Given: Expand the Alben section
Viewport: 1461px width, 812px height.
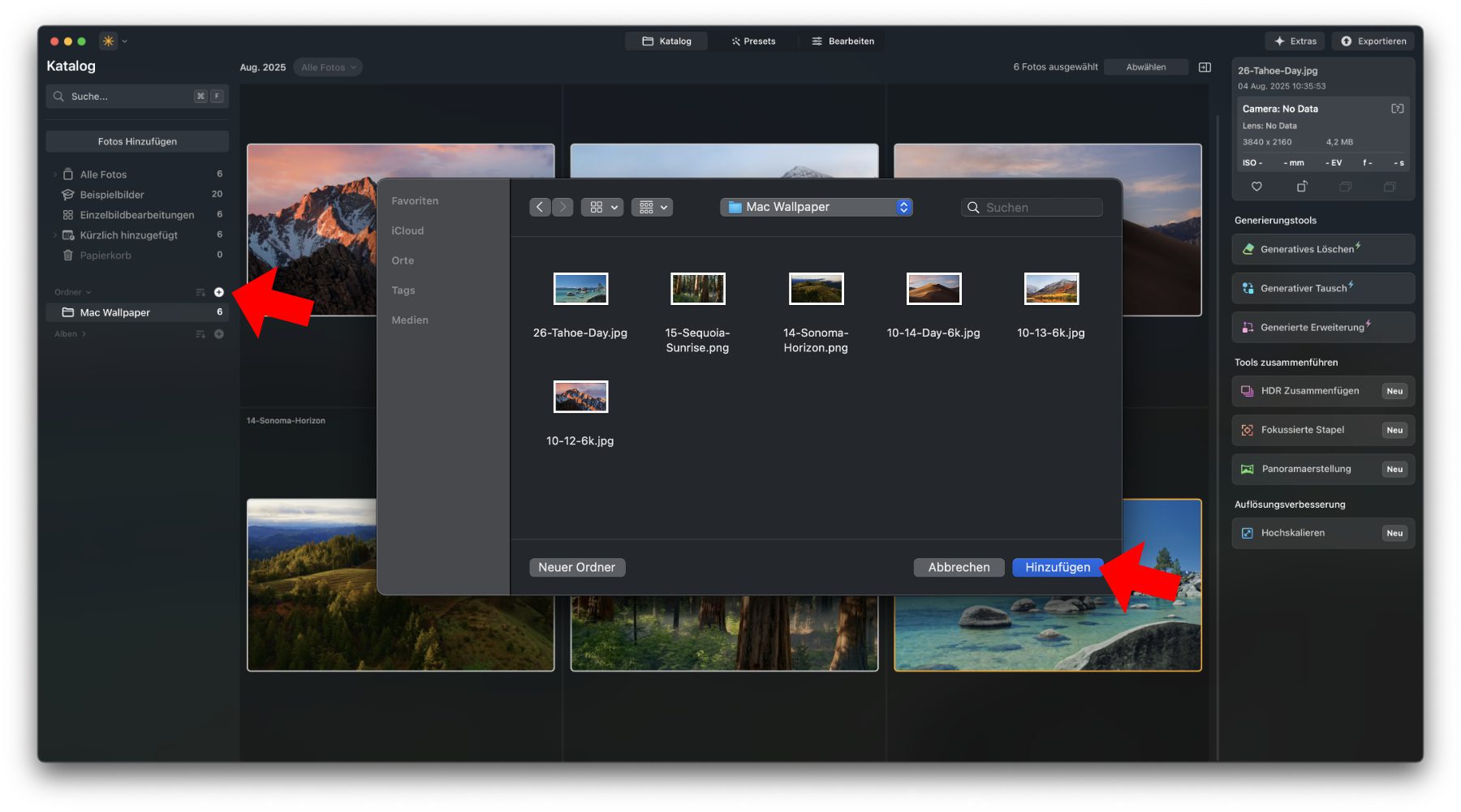Looking at the screenshot, I should tap(71, 334).
